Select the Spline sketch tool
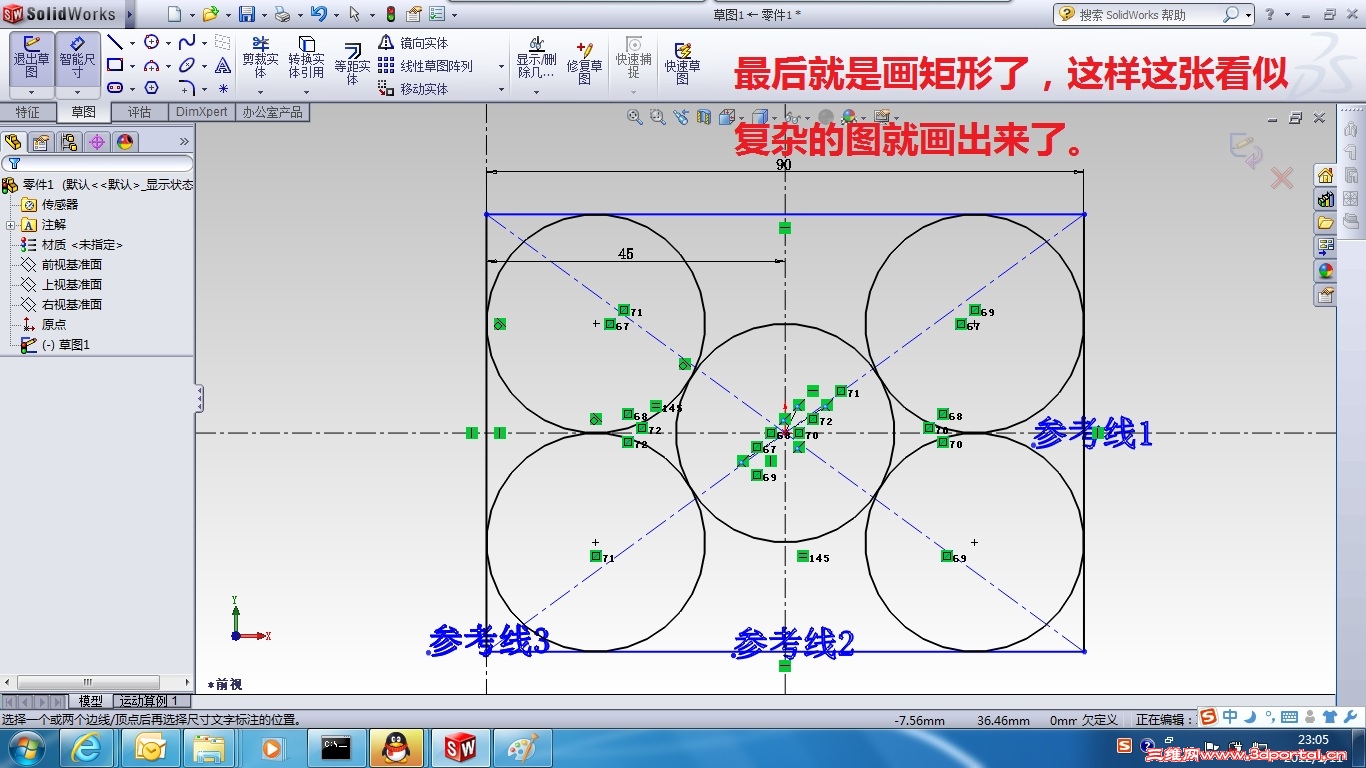 click(187, 42)
